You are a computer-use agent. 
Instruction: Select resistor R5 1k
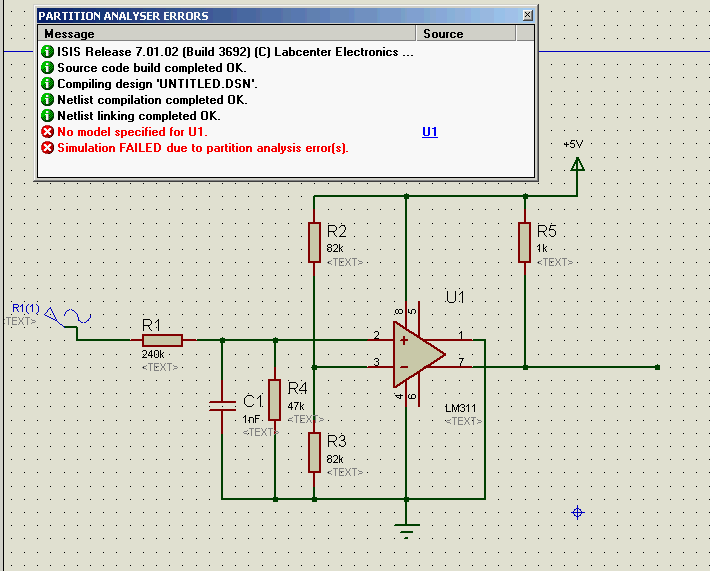[x=524, y=242]
